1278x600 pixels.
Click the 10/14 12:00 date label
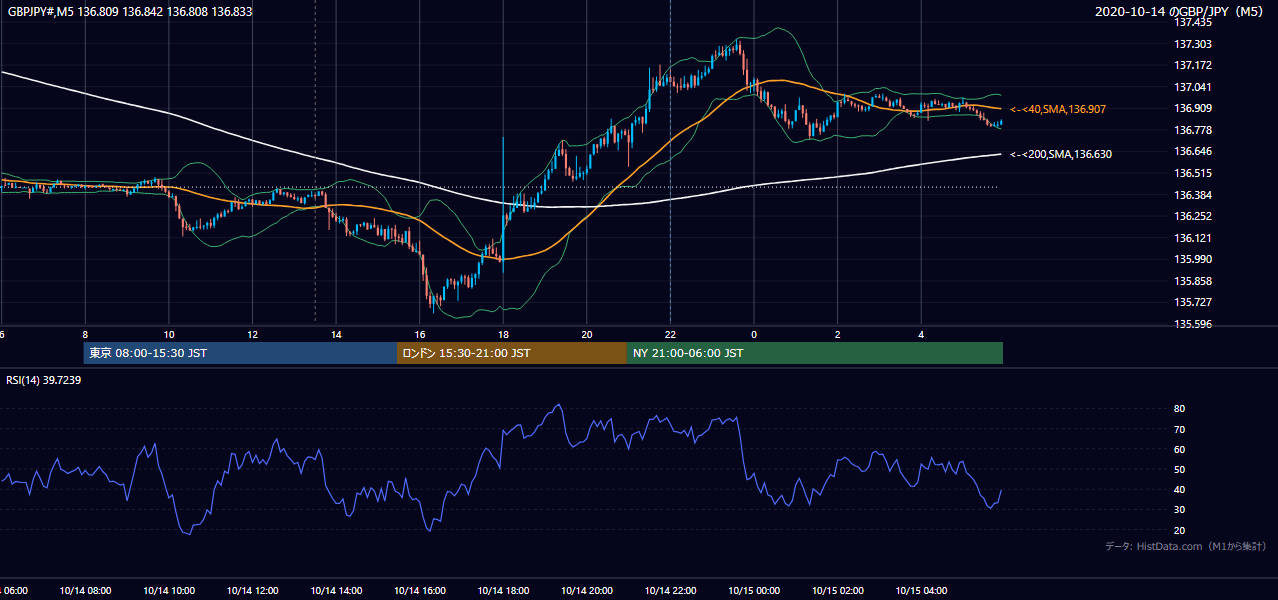coord(252,591)
